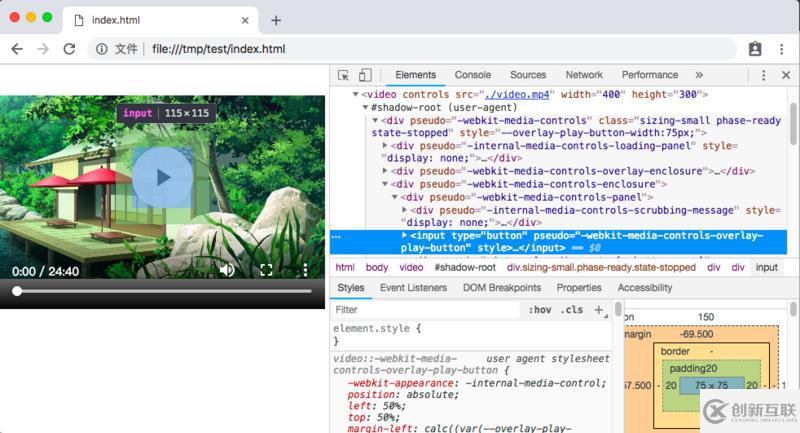Select #shadow-root in the breadcrumb
Image resolution: width=800 pixels, height=433 pixels.
point(465,267)
